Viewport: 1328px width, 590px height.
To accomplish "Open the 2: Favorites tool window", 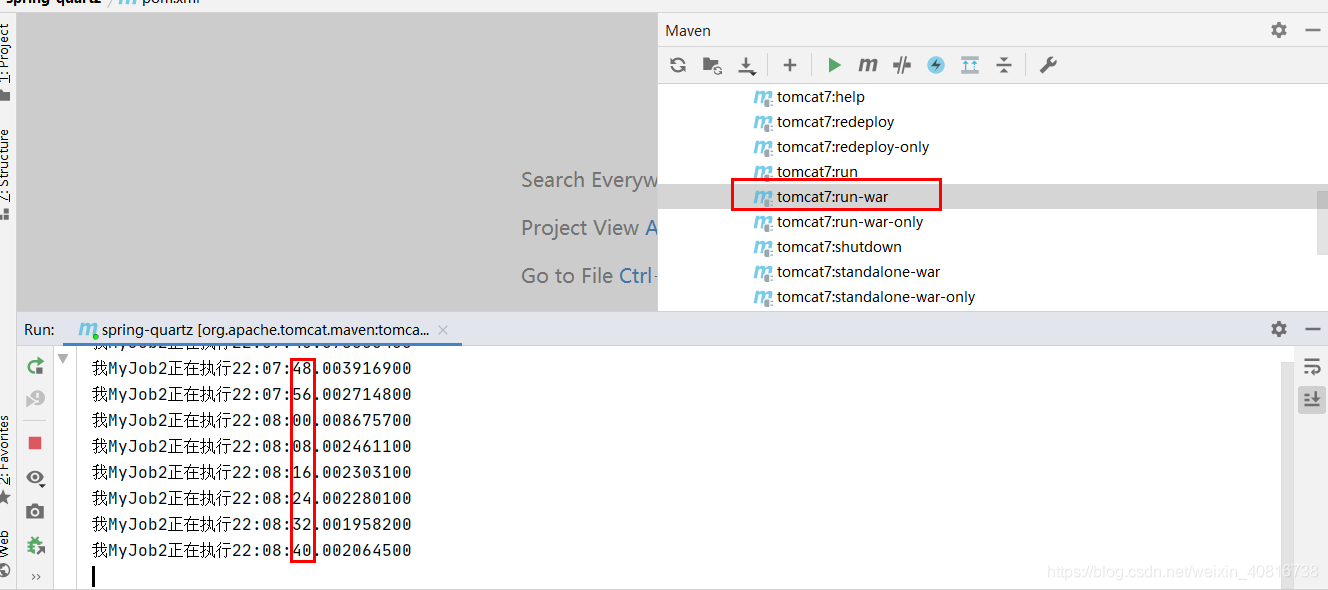I will click(x=6, y=457).
